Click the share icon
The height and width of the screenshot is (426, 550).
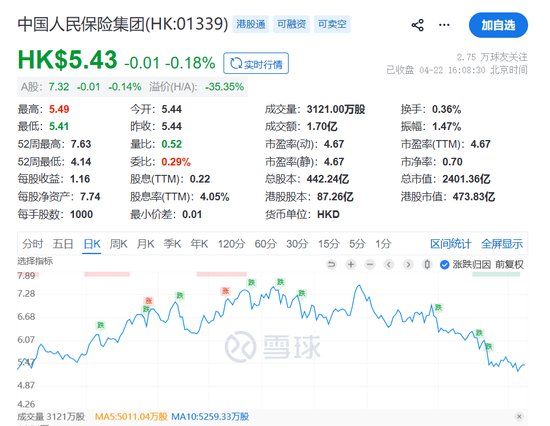click(417, 25)
